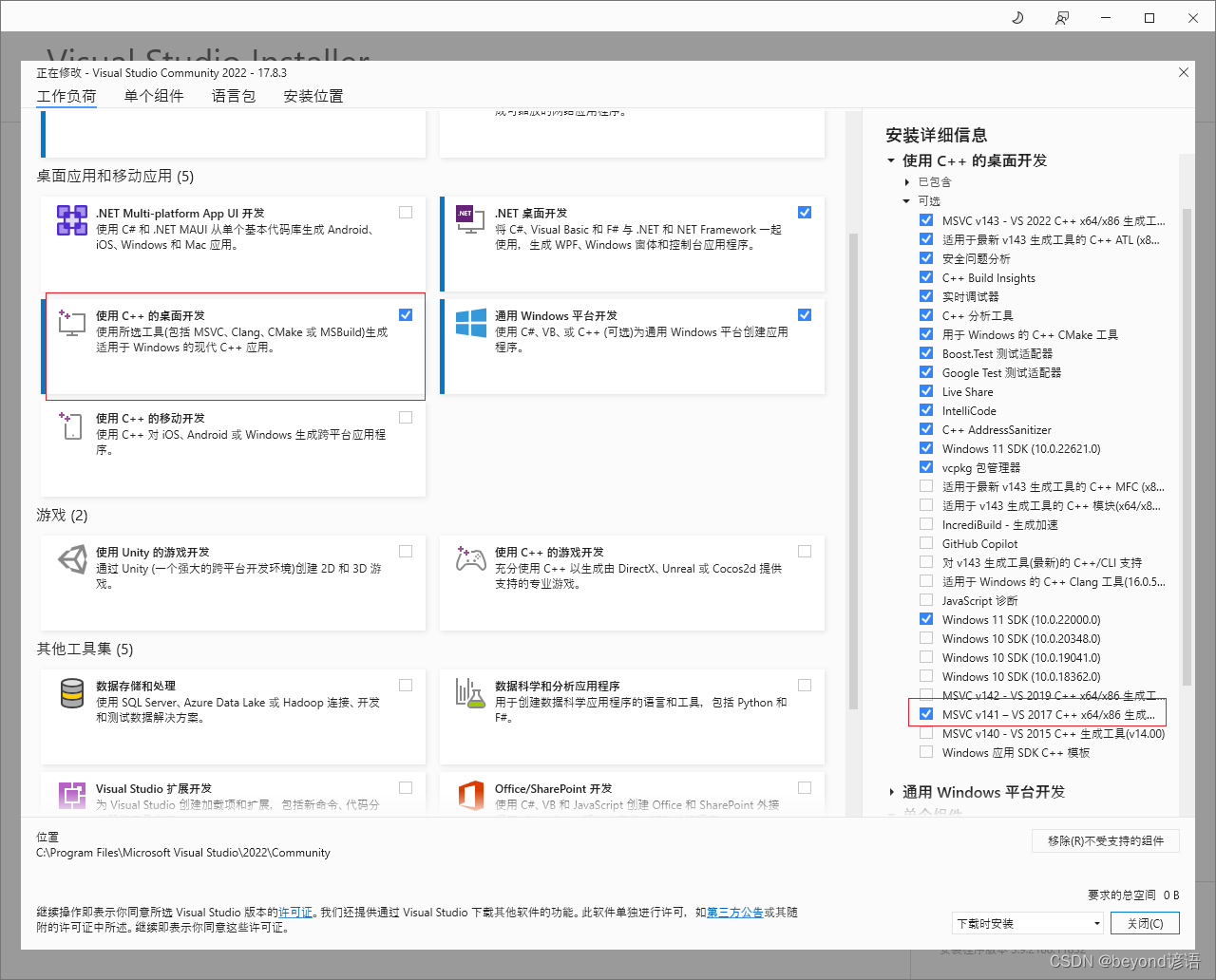The width and height of the screenshot is (1216, 980).
Task: Switch to the 单个组件 tab
Action: 154,96
